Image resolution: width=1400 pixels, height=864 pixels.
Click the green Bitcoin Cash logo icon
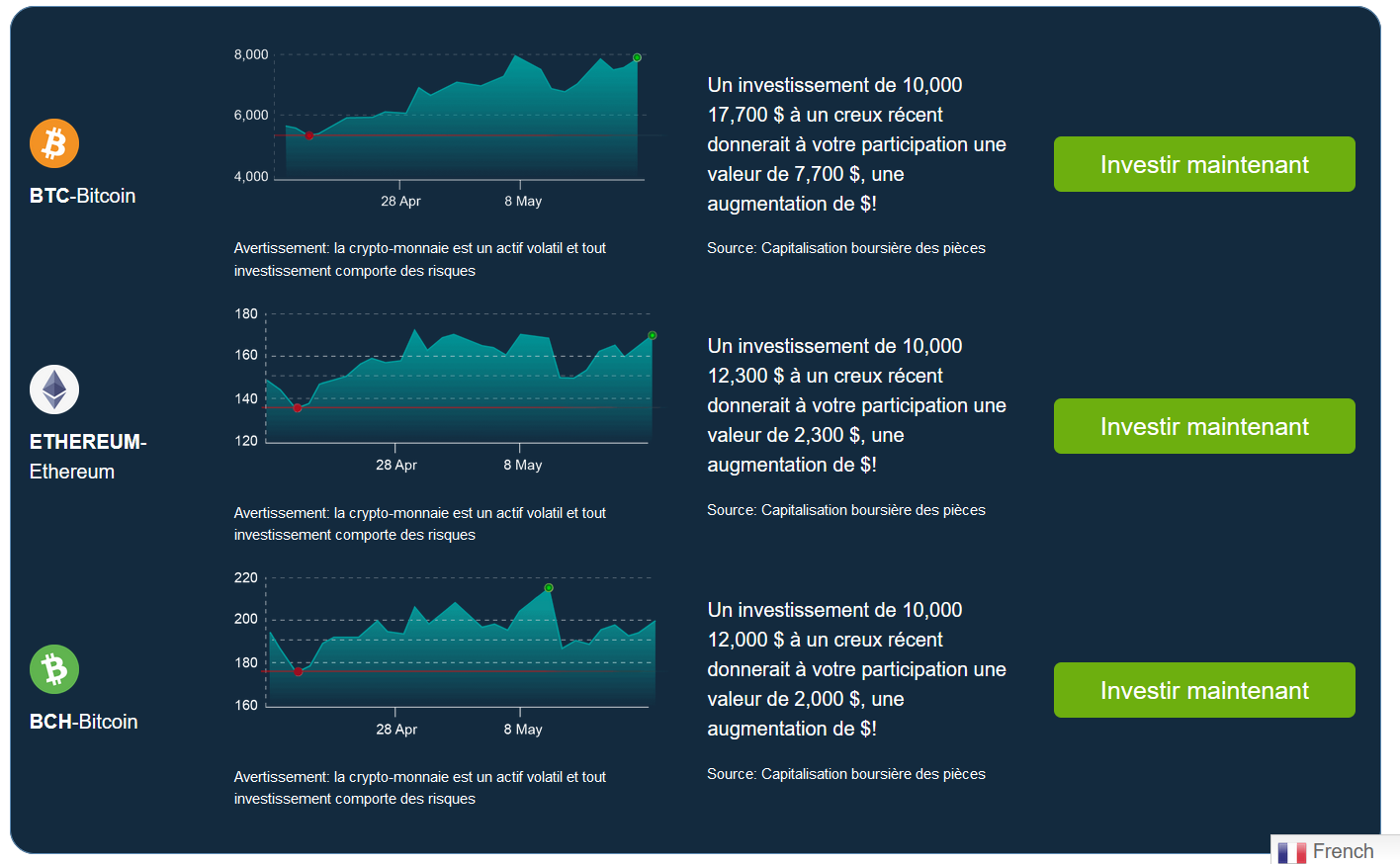click(x=54, y=669)
